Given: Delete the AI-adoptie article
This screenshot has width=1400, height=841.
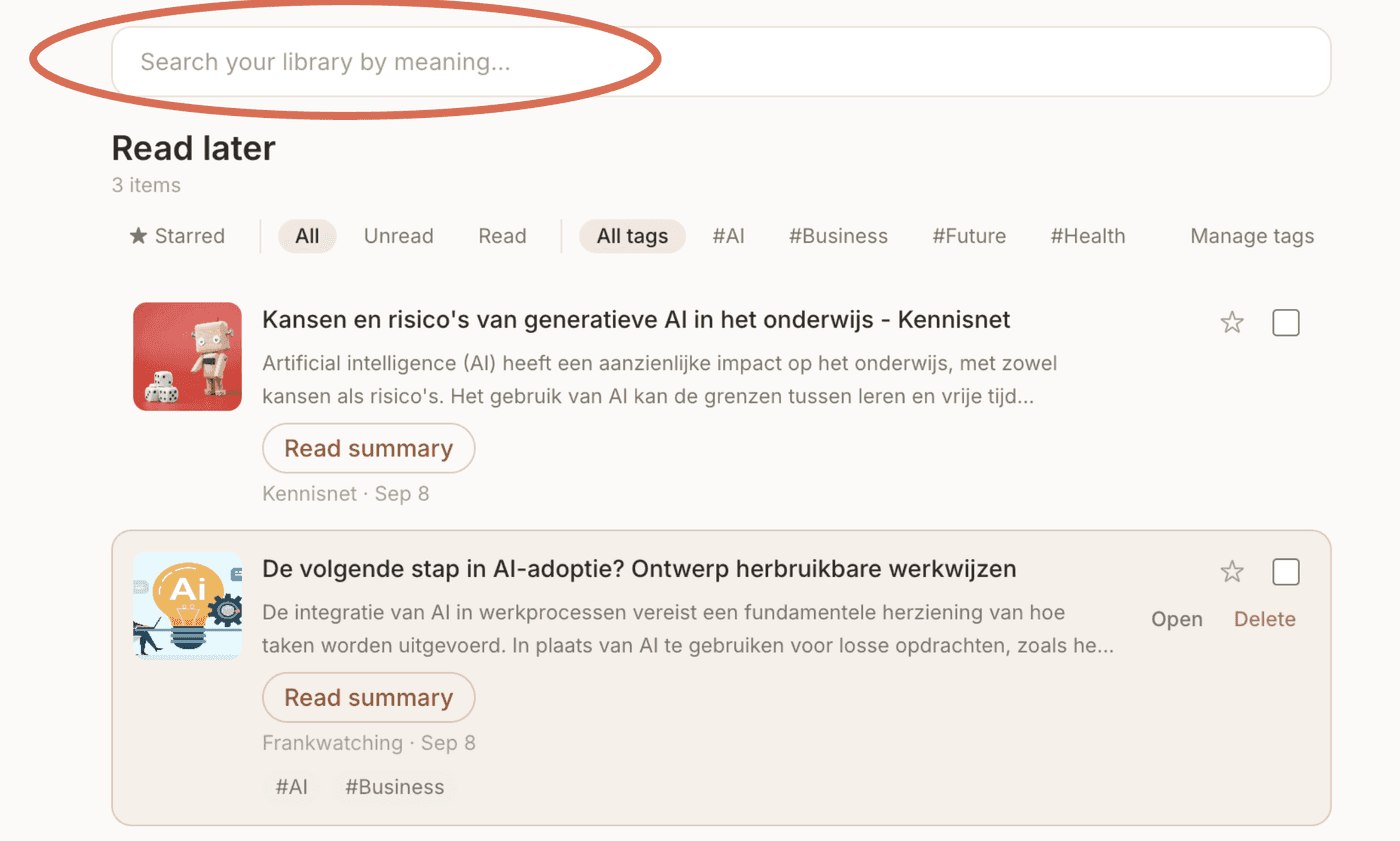Looking at the screenshot, I should 1265,619.
